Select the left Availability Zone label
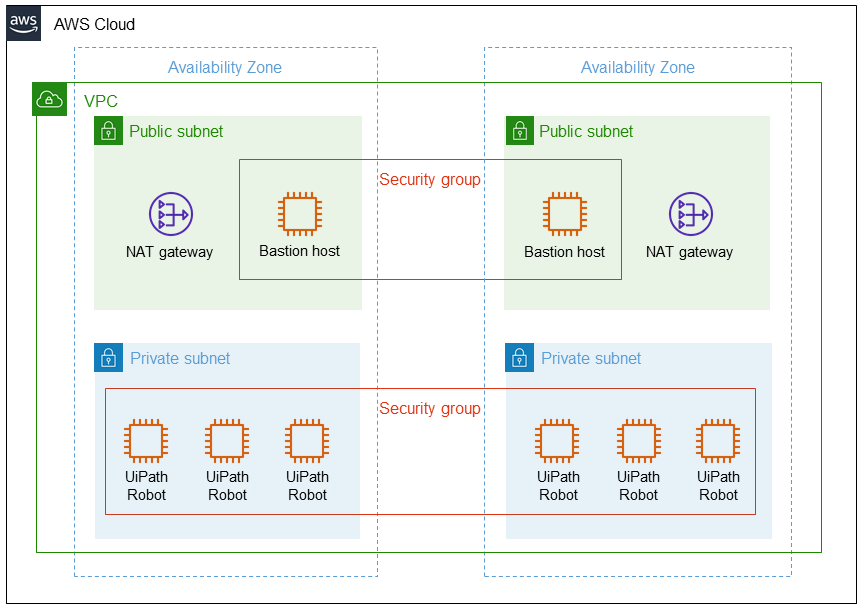 pyautogui.click(x=225, y=67)
